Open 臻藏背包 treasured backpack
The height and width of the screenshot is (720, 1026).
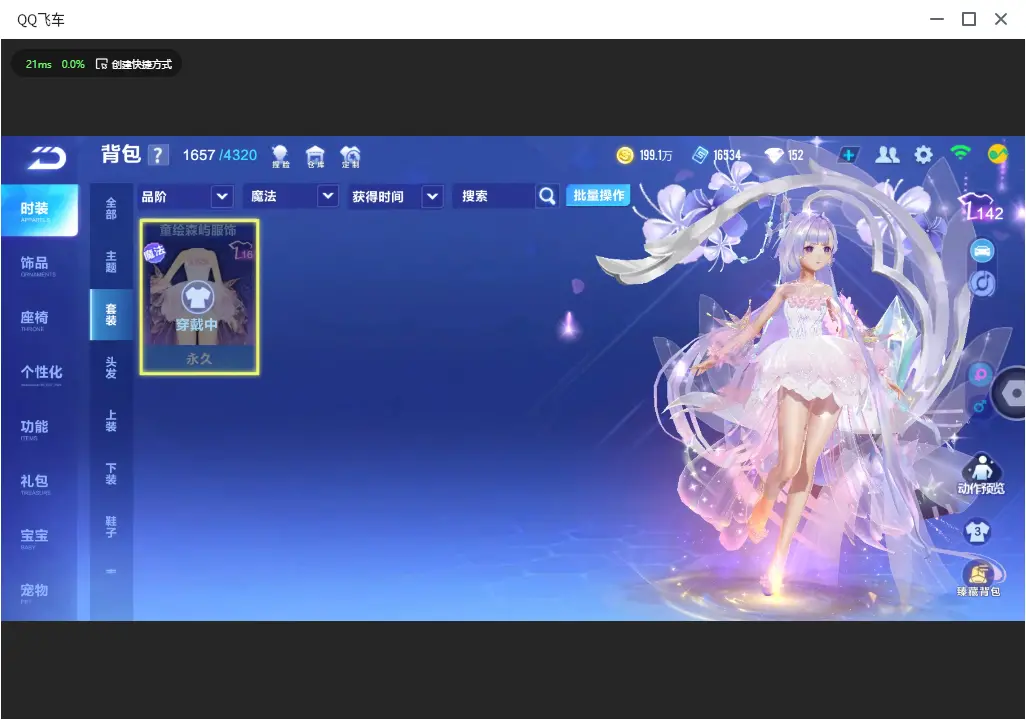coord(979,579)
